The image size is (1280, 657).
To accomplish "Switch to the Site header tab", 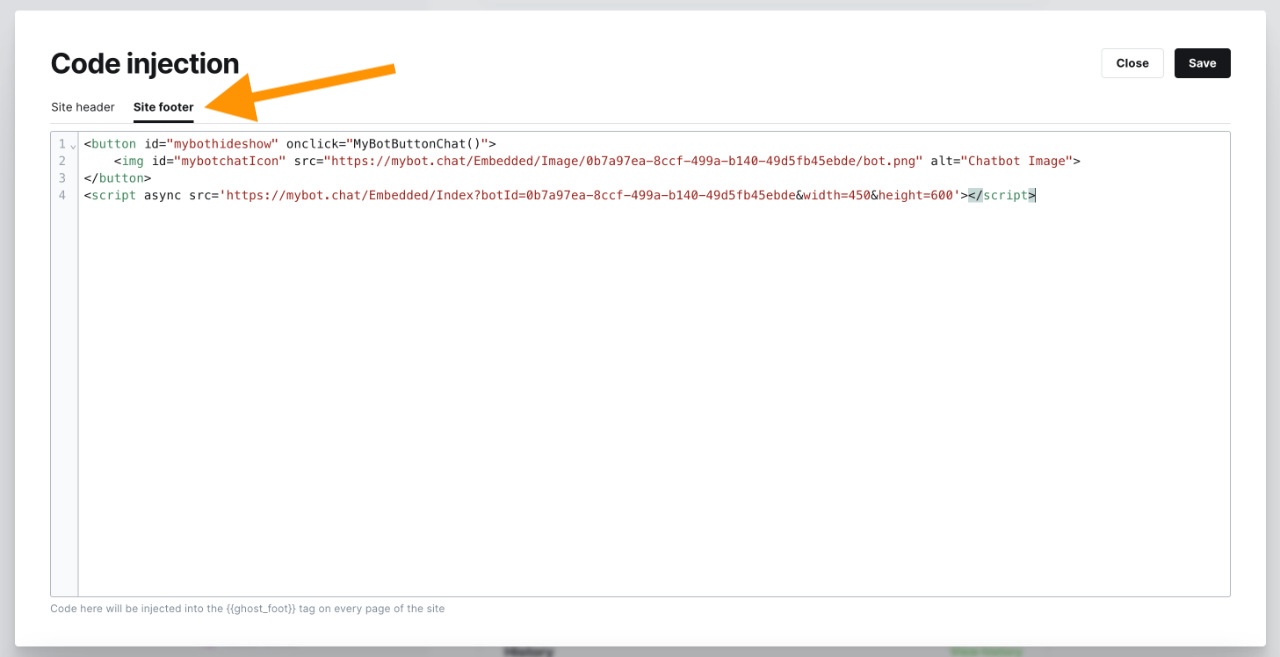I will pos(83,107).
